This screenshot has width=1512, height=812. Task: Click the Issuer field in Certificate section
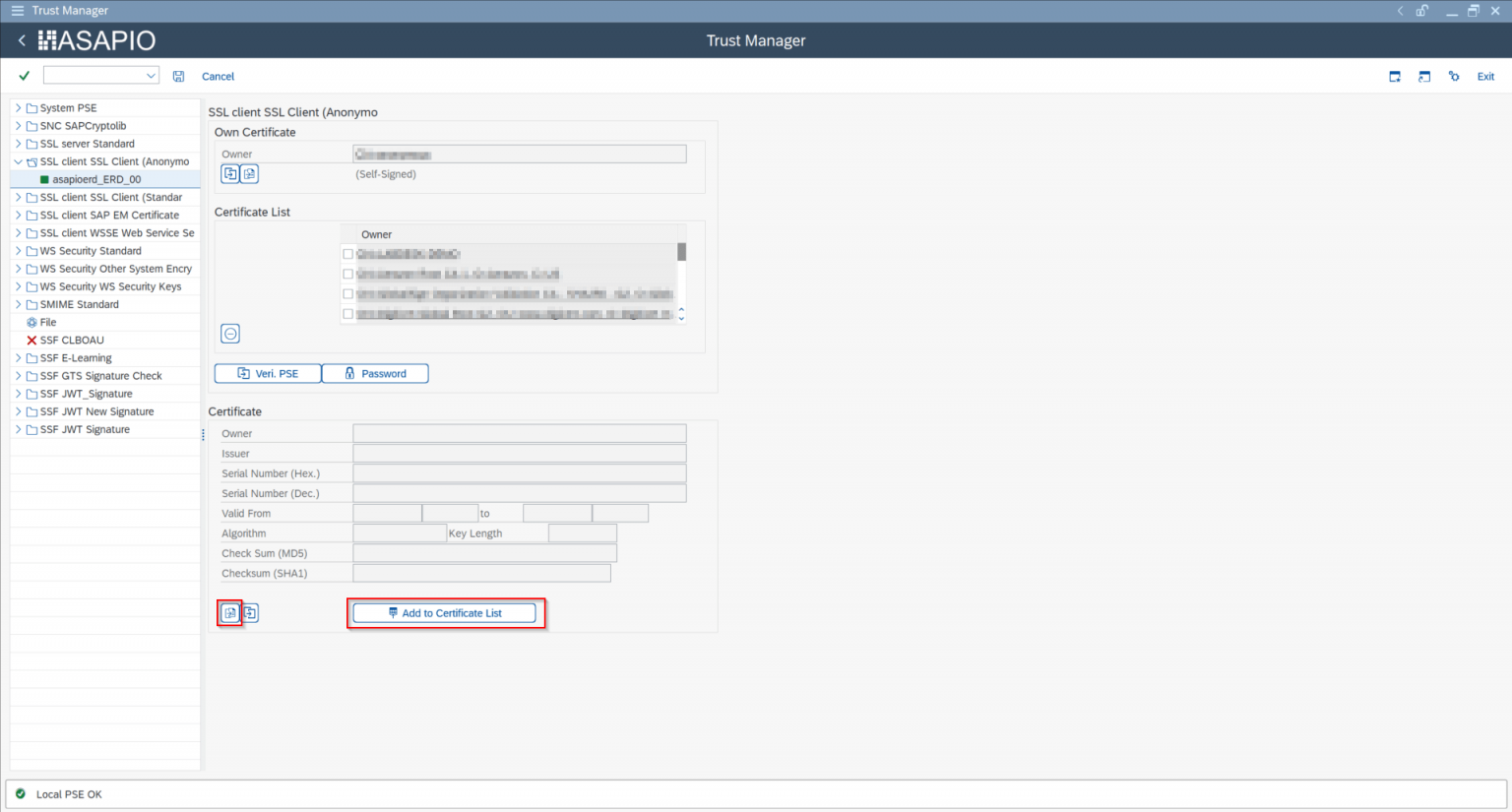520,454
